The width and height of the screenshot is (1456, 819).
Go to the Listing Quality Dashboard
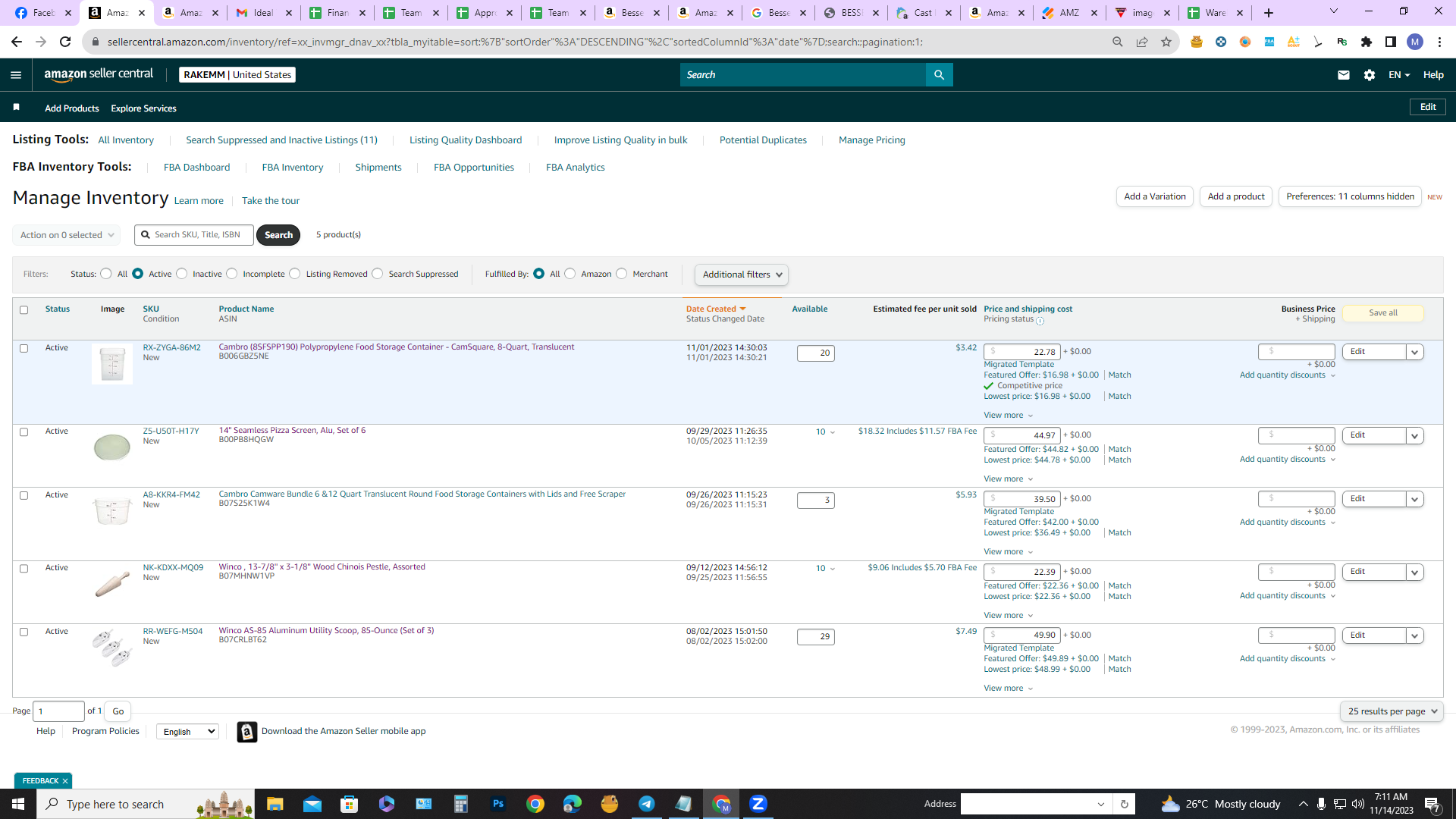pyautogui.click(x=466, y=140)
